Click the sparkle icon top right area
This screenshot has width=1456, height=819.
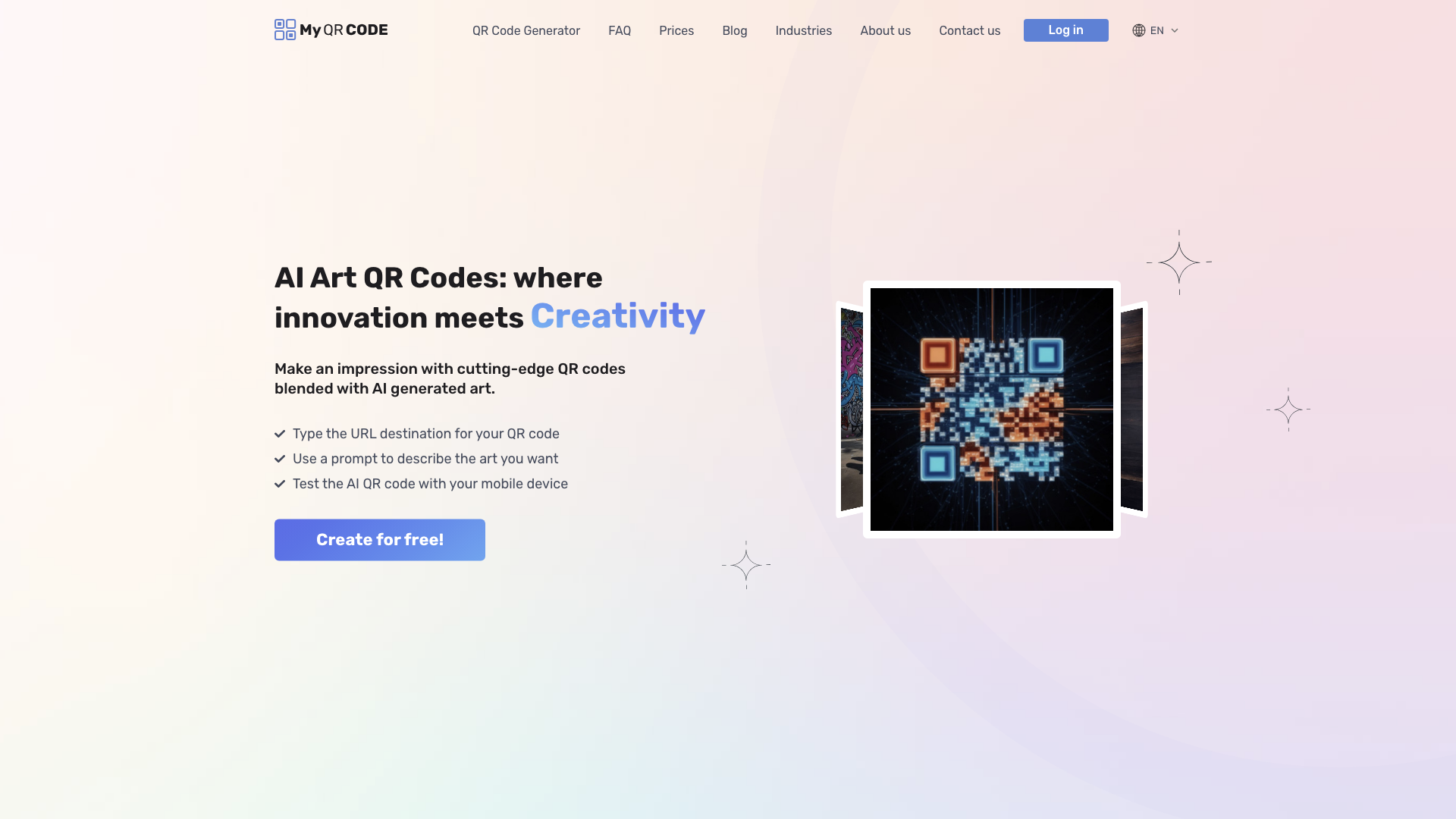point(1179,262)
